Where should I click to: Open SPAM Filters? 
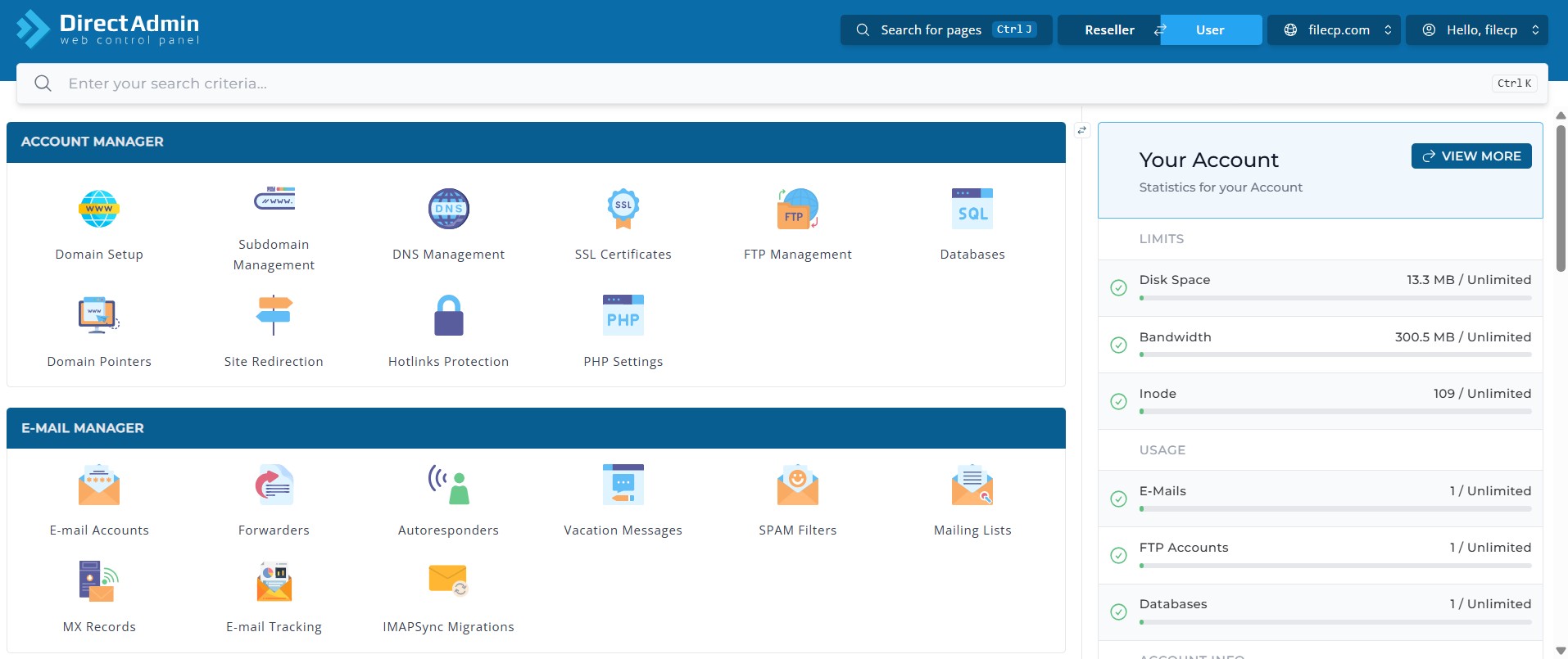click(797, 485)
